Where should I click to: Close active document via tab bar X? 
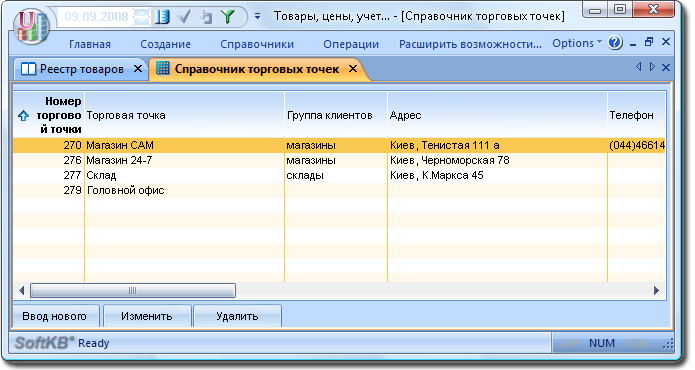click(666, 67)
